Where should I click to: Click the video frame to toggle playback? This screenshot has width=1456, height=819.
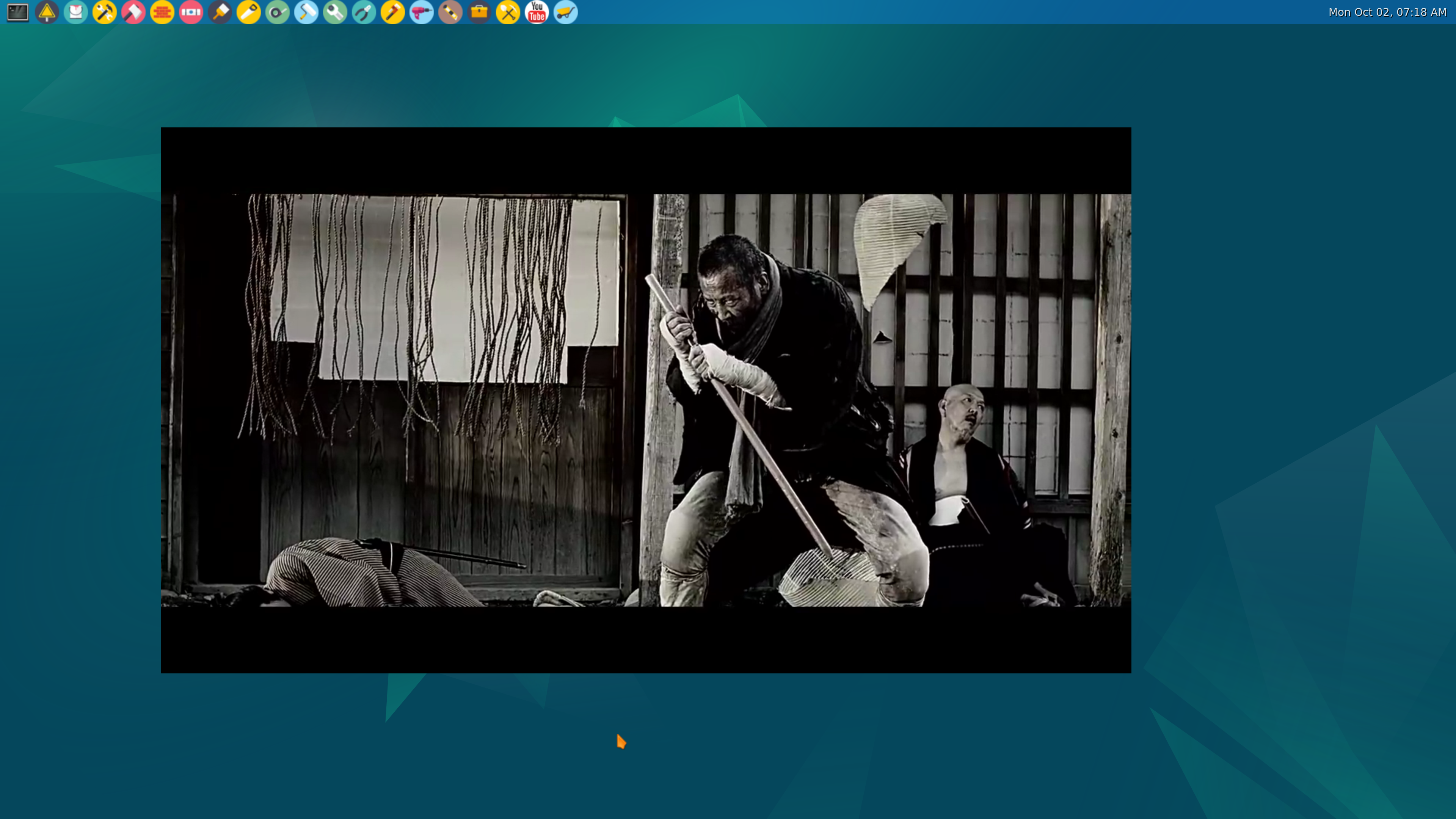click(646, 400)
